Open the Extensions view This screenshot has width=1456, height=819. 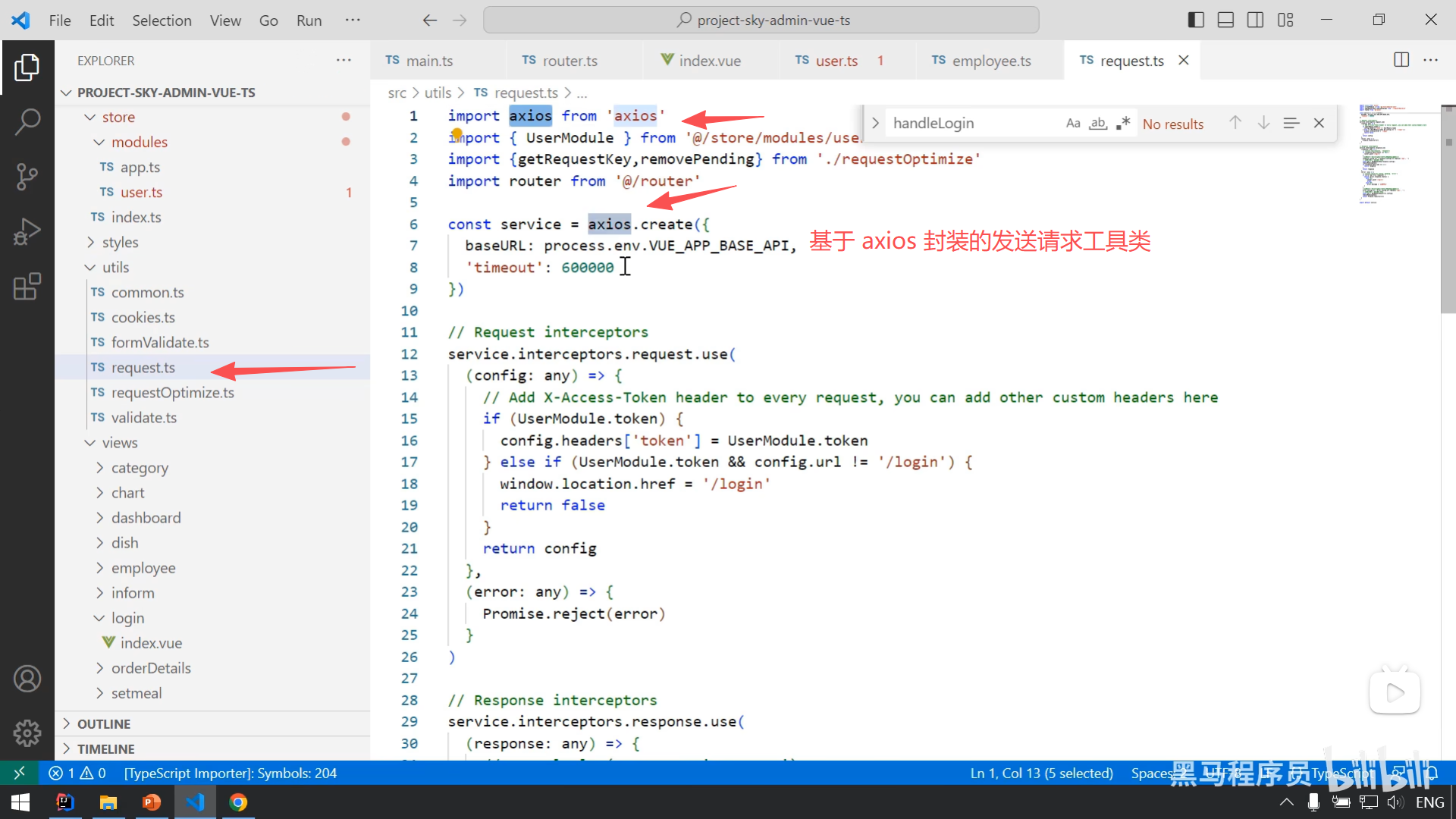pos(27,287)
